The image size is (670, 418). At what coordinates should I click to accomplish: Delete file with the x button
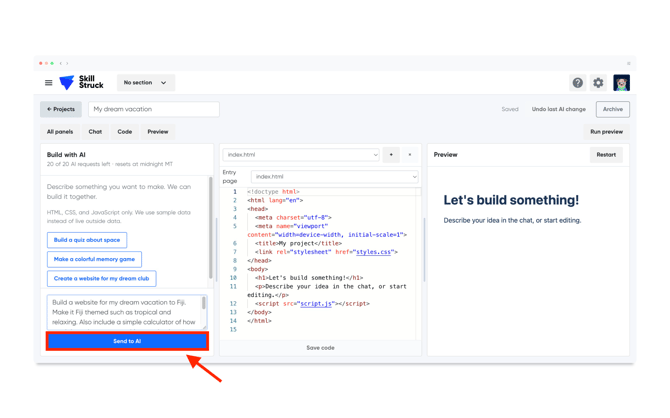pos(410,155)
